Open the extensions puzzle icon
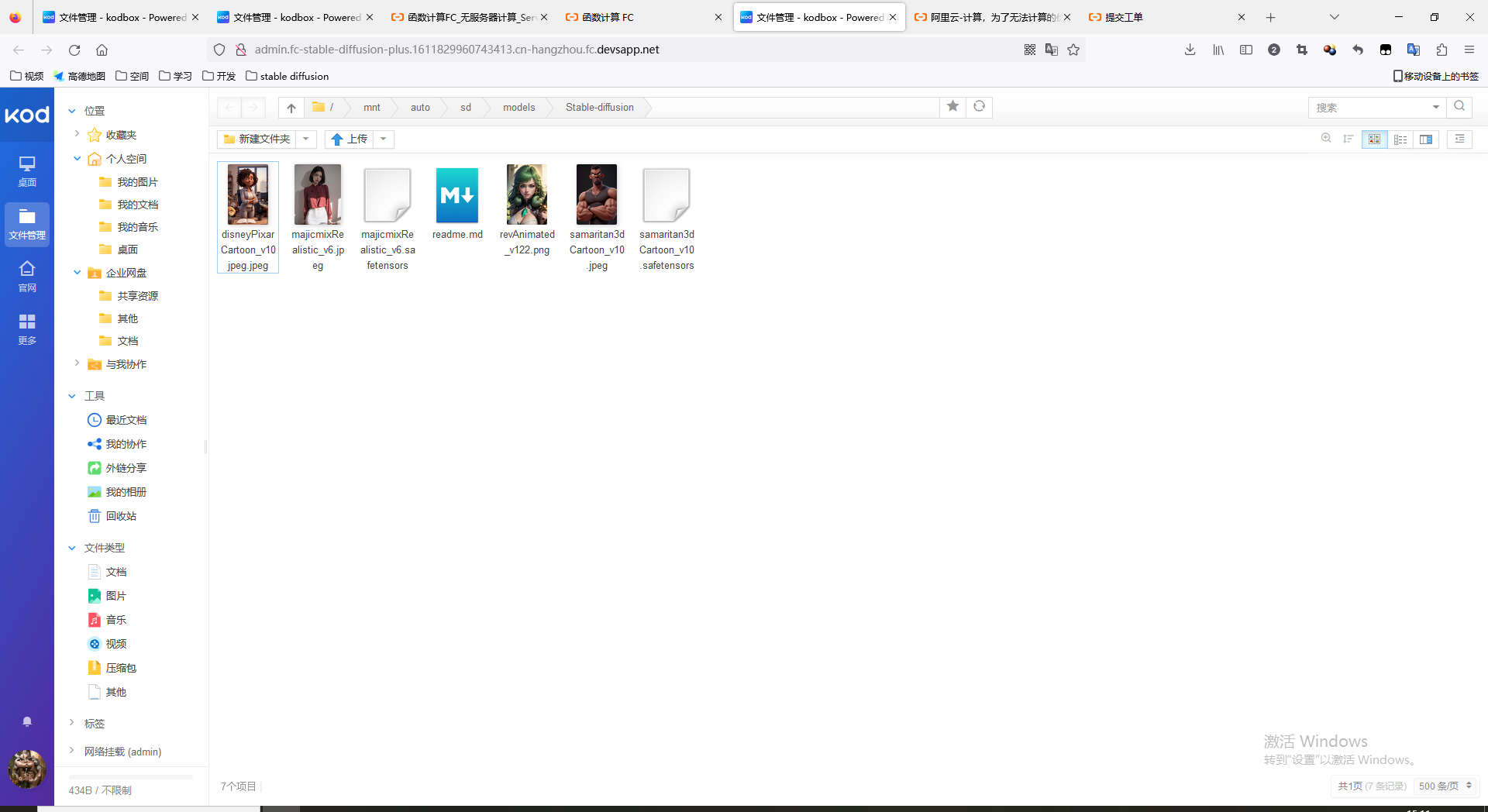Screen dimensions: 1488x812 1441,50
